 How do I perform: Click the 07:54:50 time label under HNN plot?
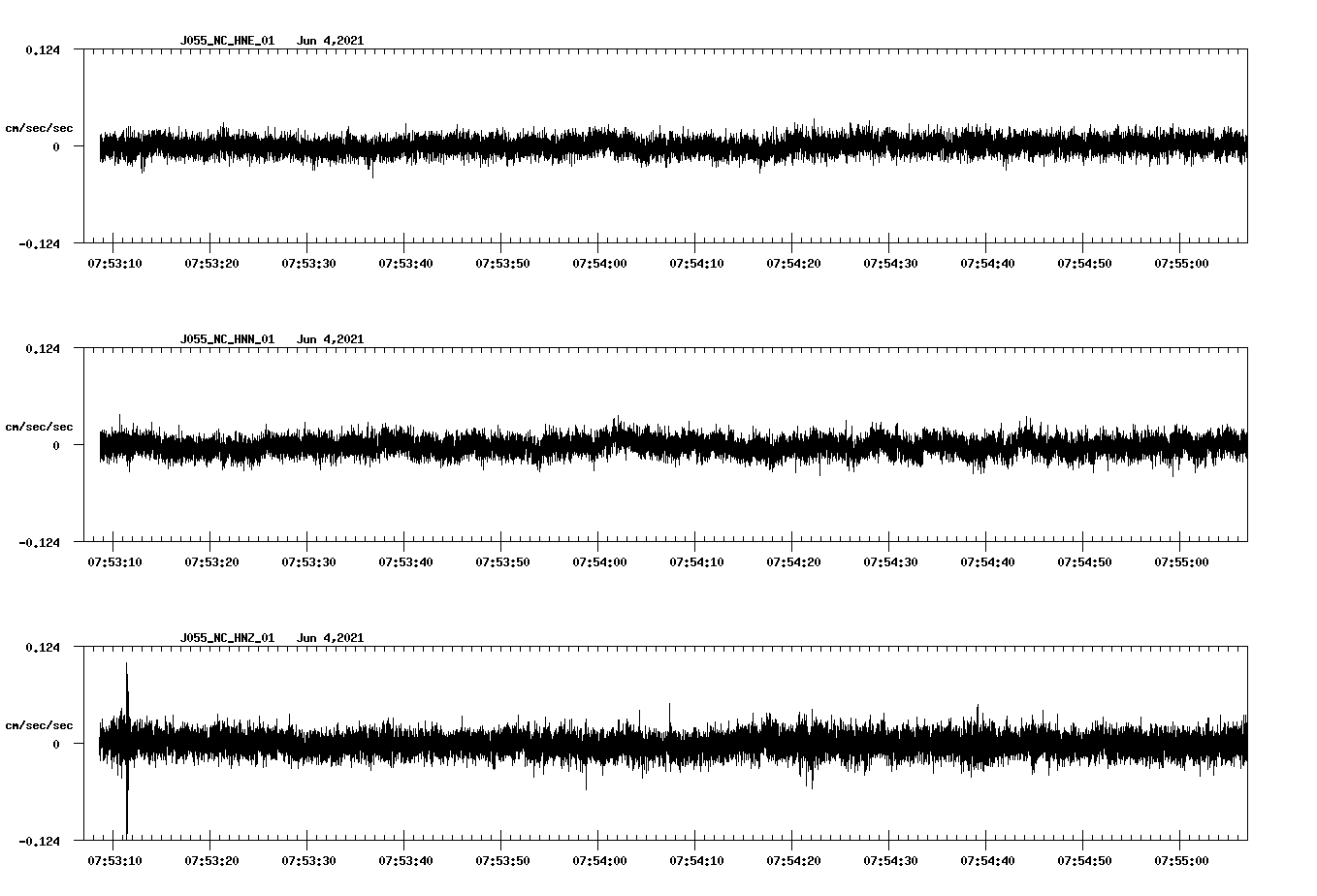coord(1084,562)
